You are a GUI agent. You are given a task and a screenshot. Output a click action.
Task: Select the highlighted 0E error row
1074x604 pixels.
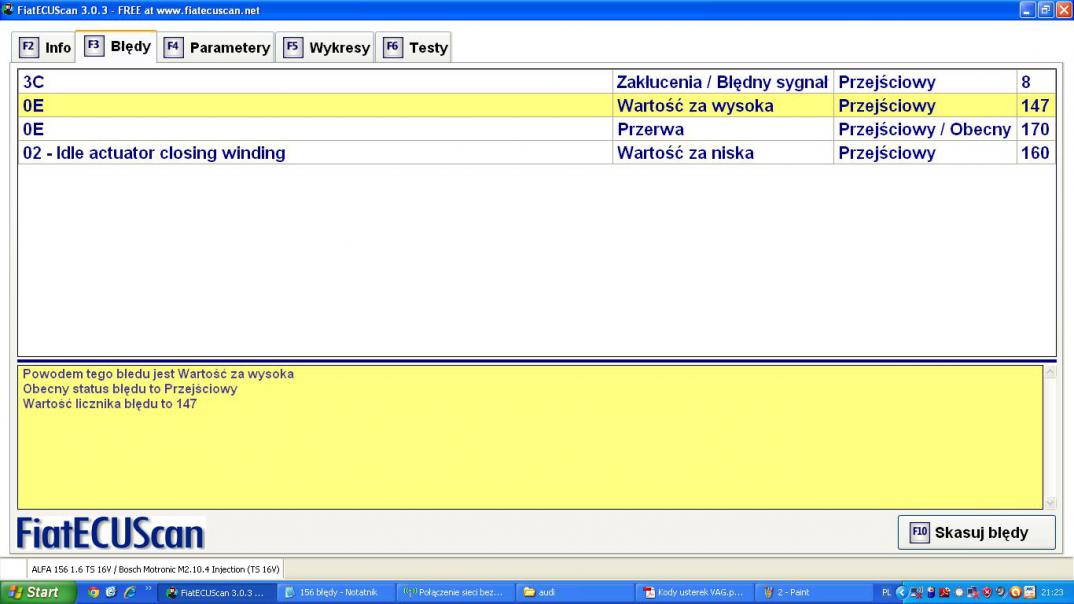536,105
